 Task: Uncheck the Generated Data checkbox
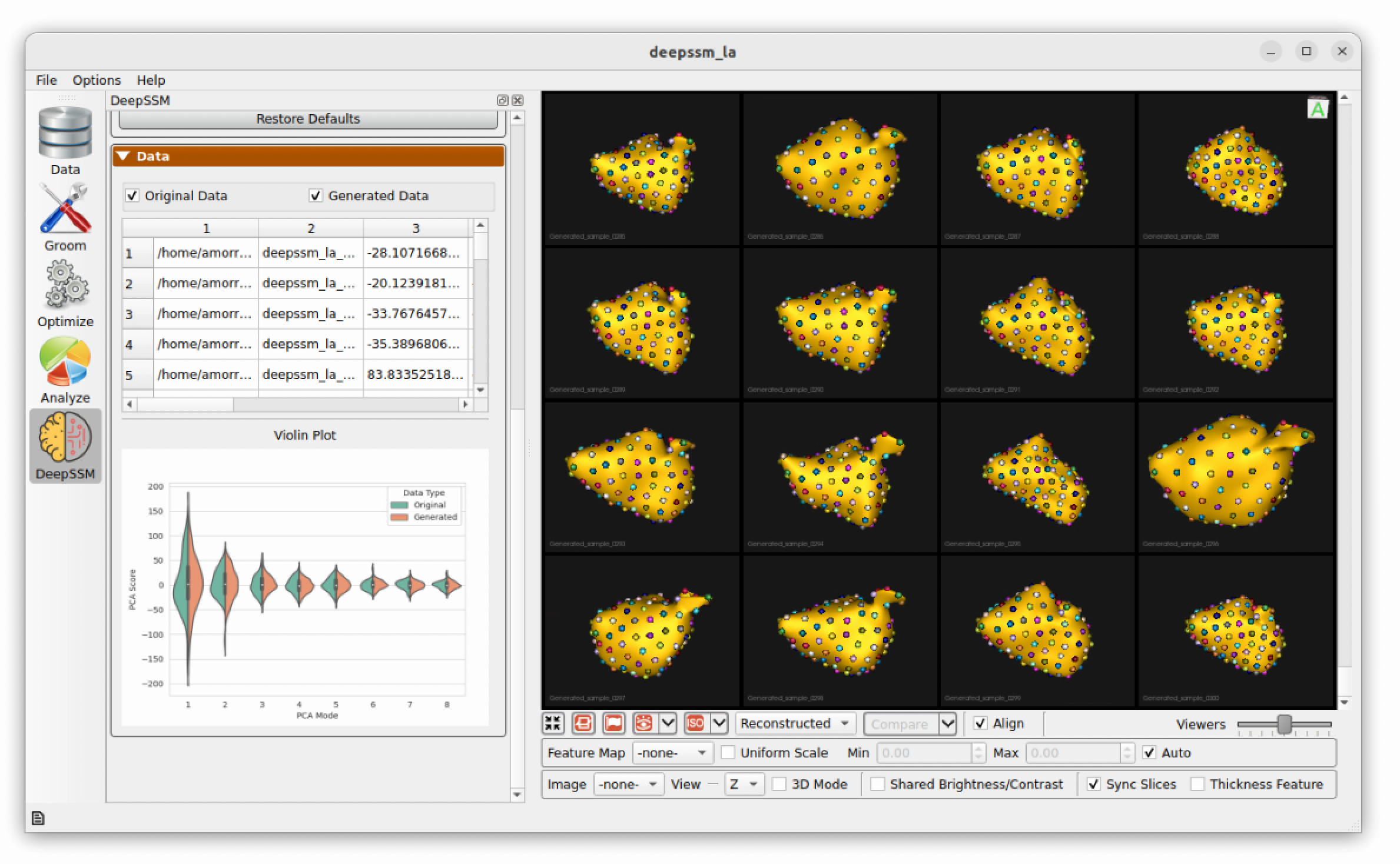click(316, 195)
